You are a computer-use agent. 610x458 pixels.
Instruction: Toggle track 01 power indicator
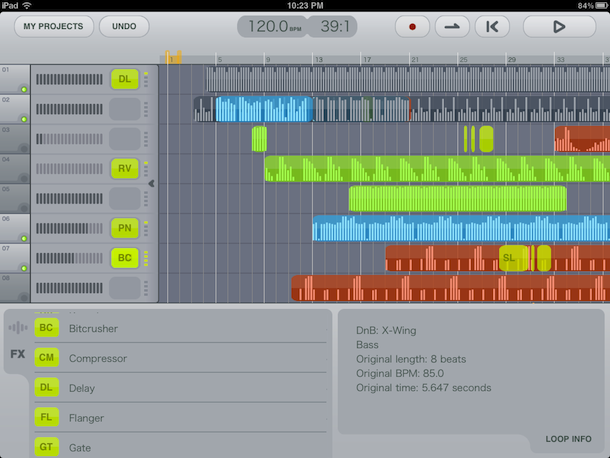(25, 89)
